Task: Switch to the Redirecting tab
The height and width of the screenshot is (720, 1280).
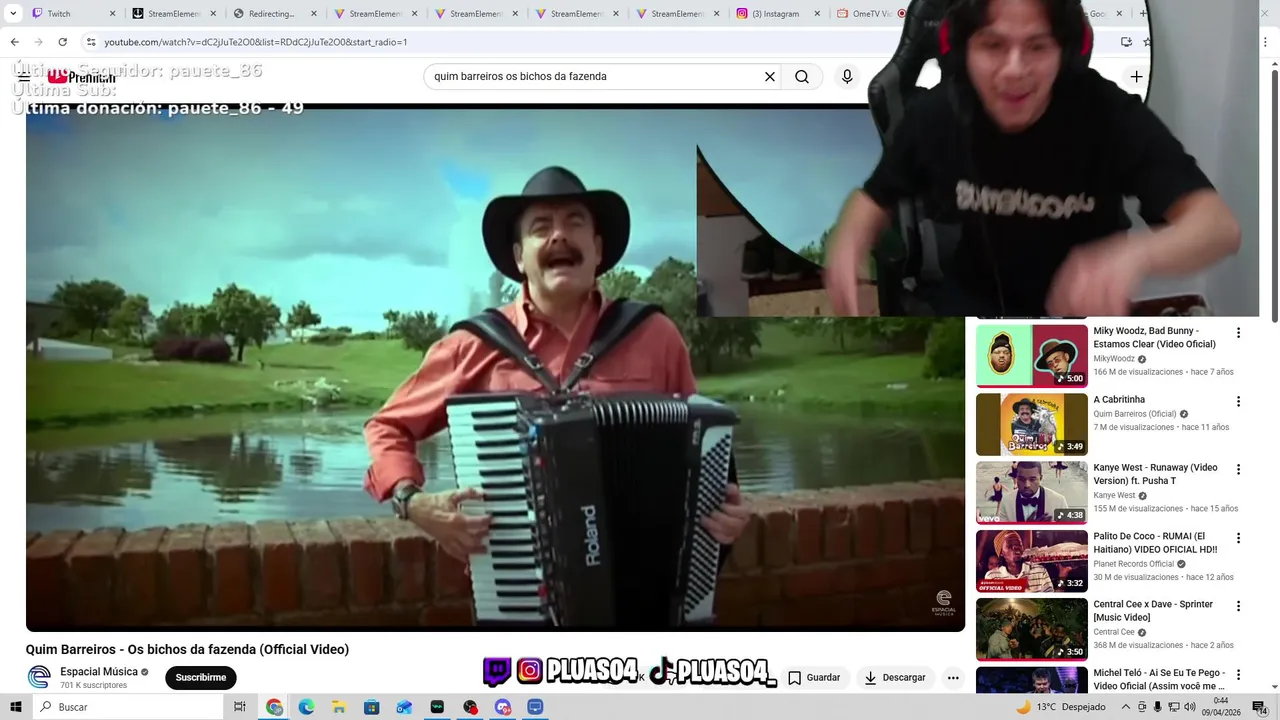Action: click(273, 14)
